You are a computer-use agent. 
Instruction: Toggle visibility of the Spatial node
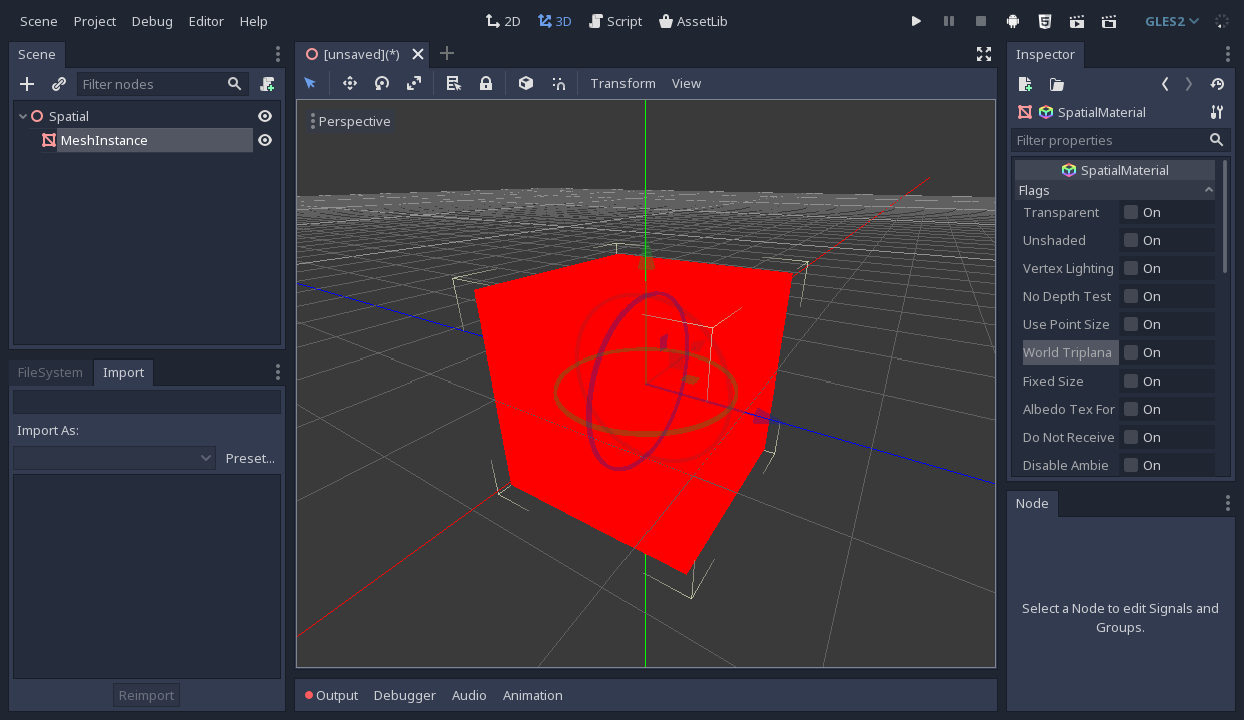click(265, 116)
